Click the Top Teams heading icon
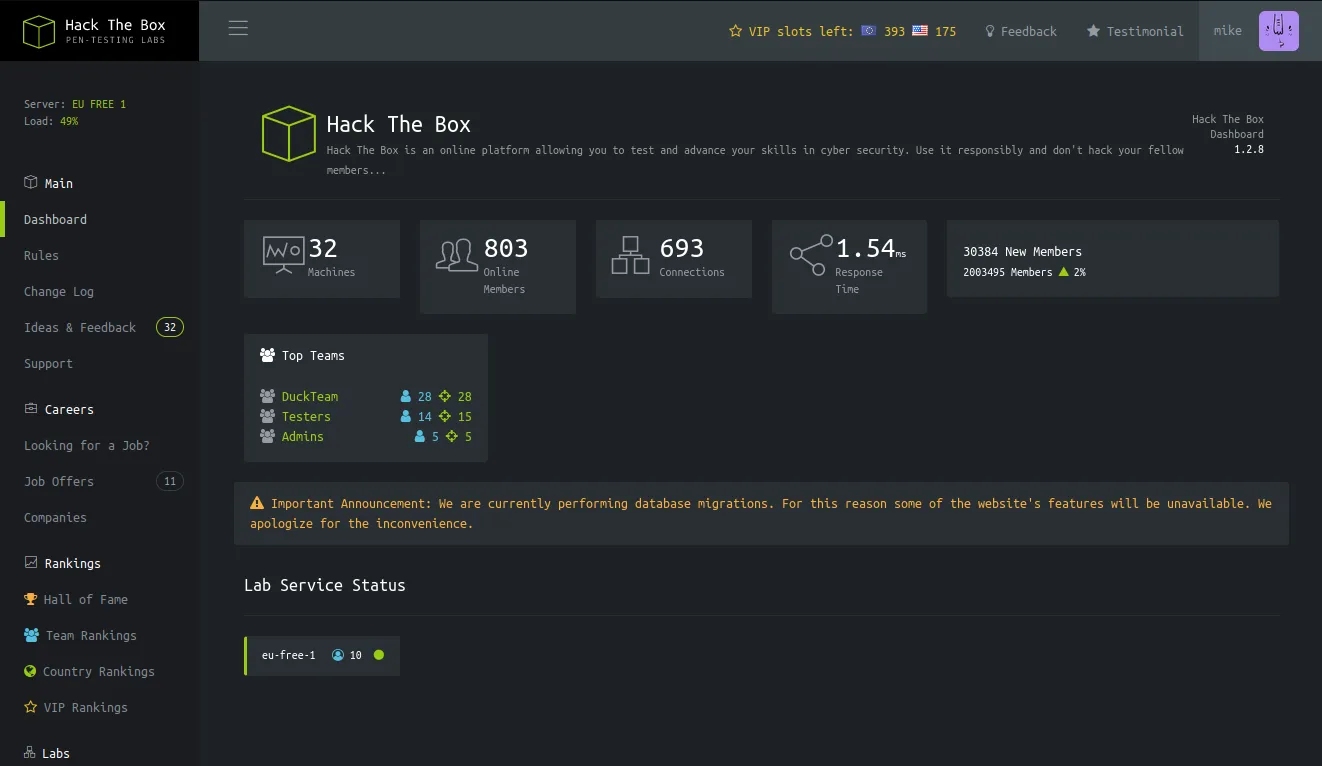Screen dimensions: 1322x766 (x=267, y=355)
